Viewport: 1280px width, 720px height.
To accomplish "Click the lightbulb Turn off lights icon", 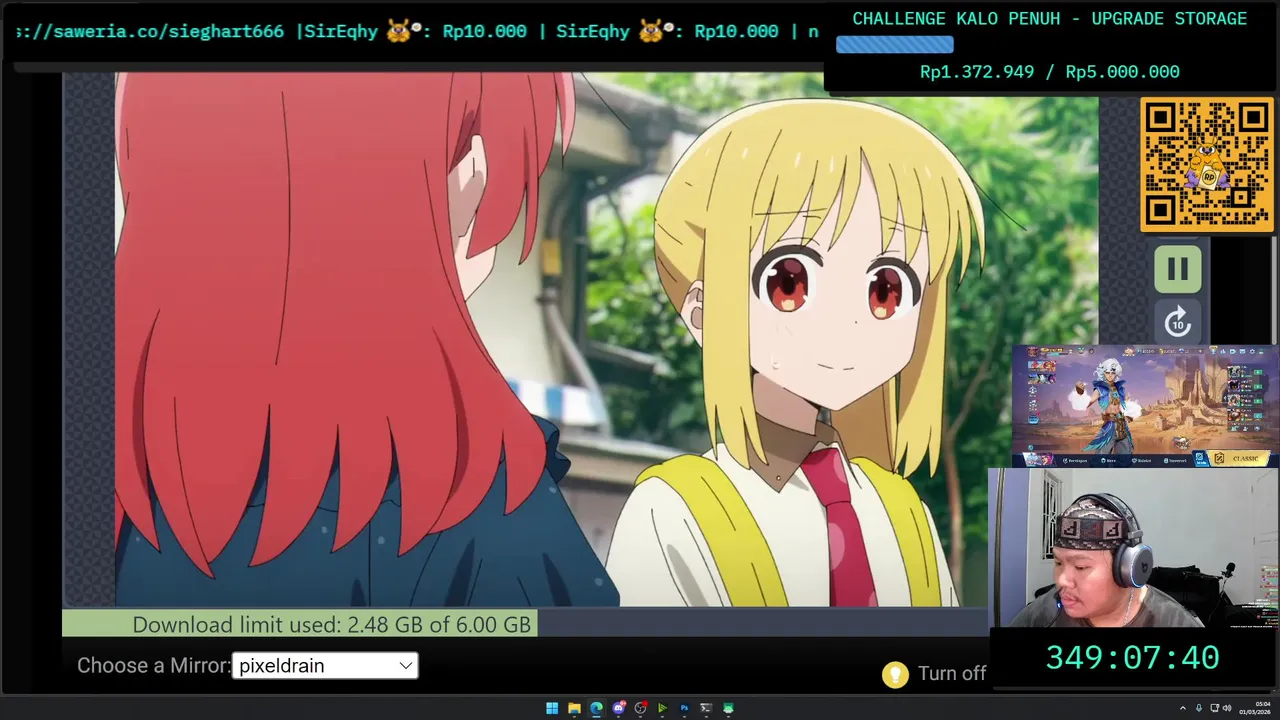I will tap(894, 675).
